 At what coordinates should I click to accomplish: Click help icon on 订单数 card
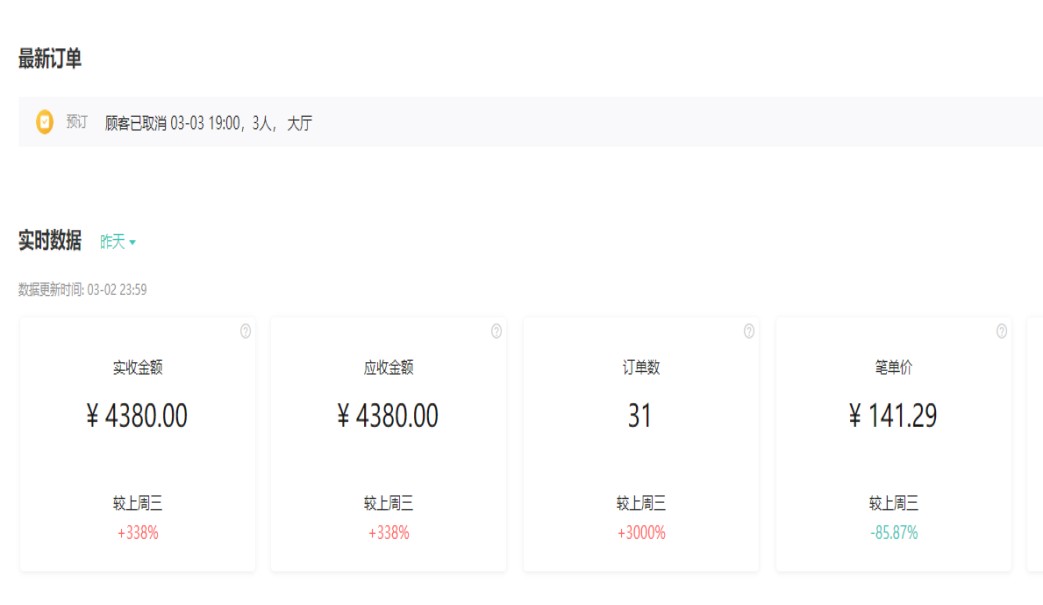749,332
